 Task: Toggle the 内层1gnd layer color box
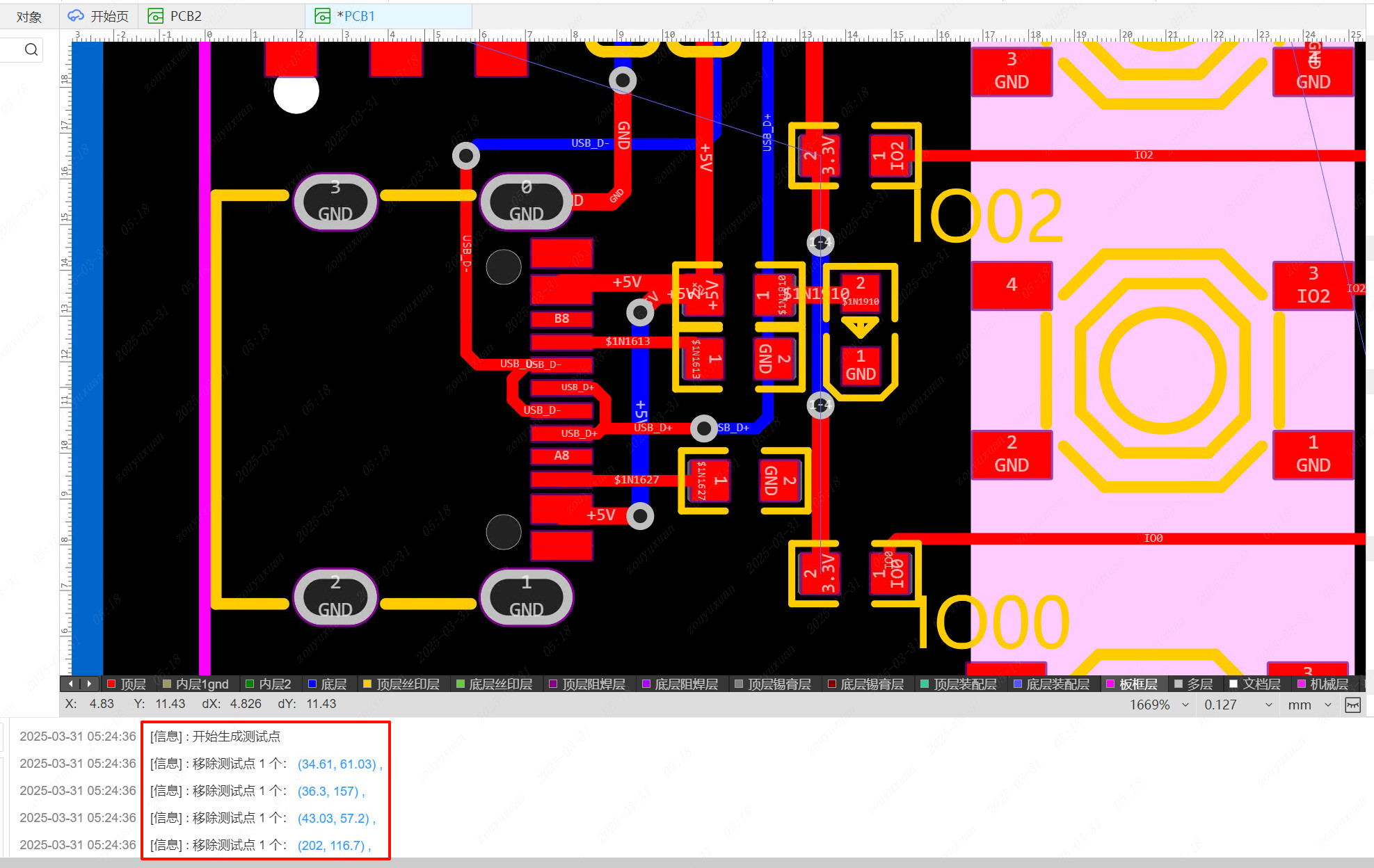click(167, 684)
